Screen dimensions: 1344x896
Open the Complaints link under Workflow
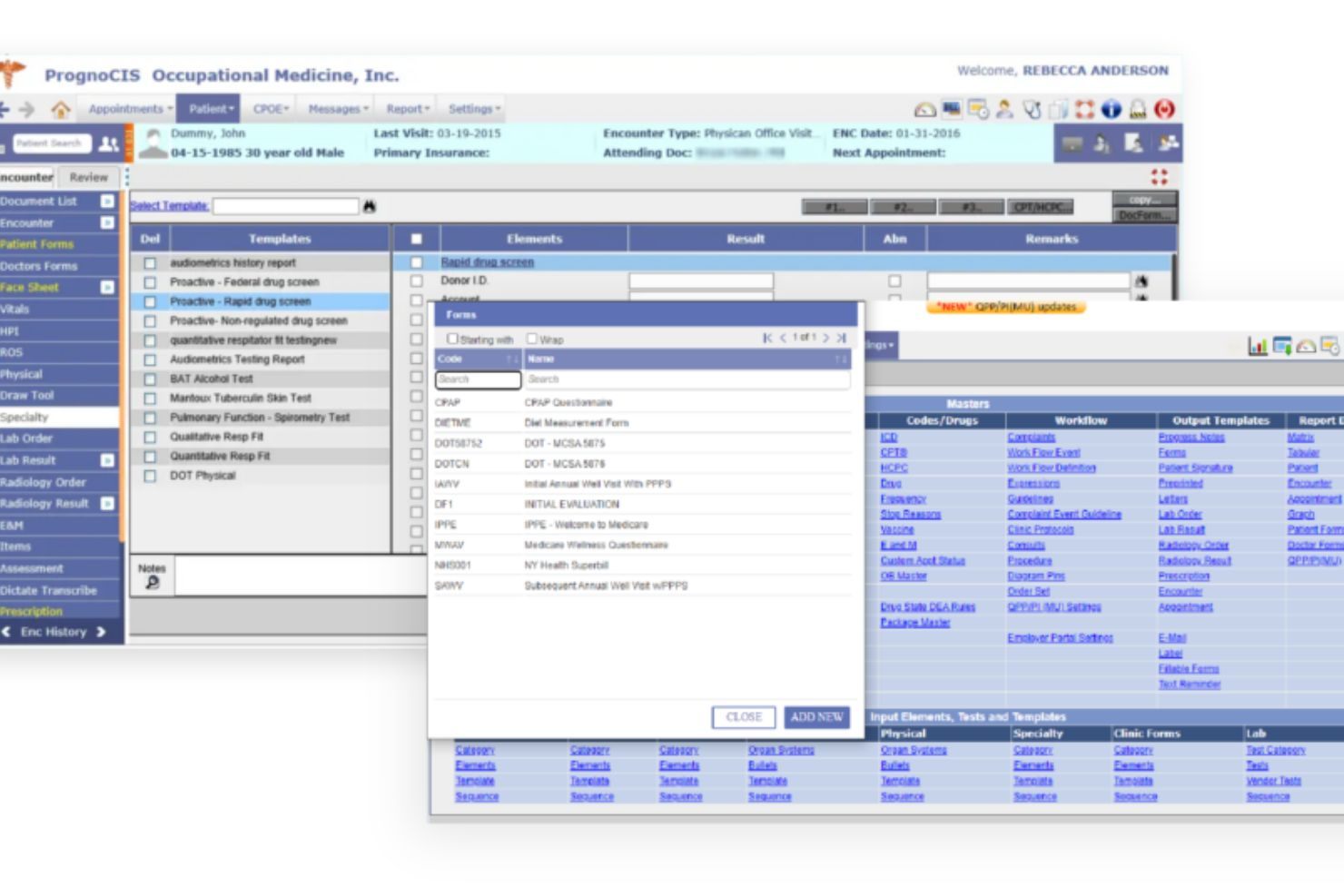tap(1032, 438)
